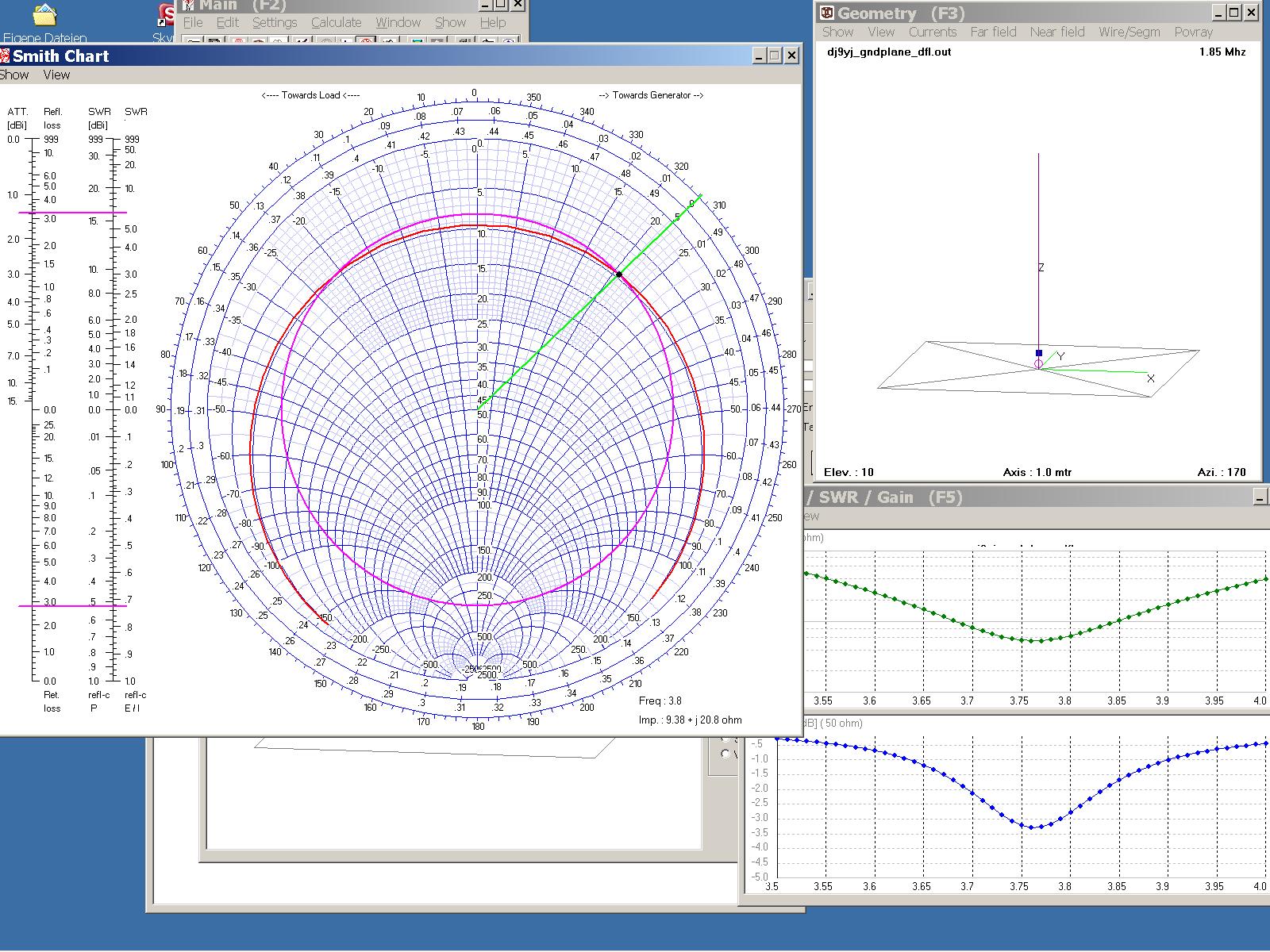Screen dimensions: 1270x952
Task: Open the File menu in Main window
Action: pyautogui.click(x=193, y=23)
